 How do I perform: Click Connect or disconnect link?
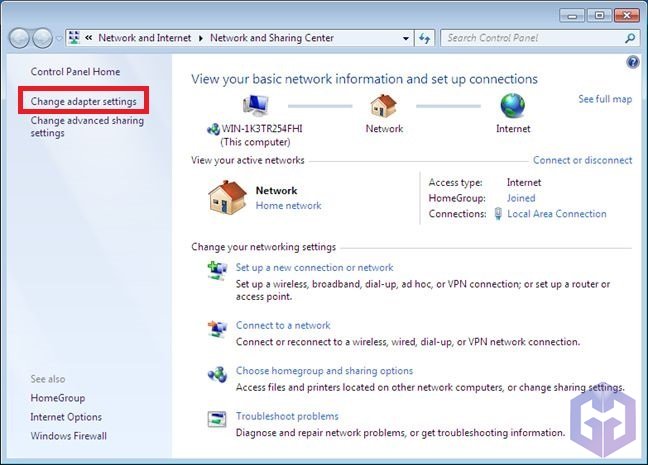tap(582, 160)
